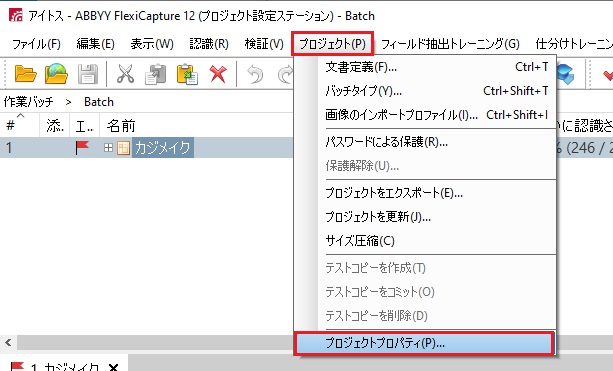Choose サイズ圧縮(C) menu entry
613x371 pixels.
coord(437,241)
